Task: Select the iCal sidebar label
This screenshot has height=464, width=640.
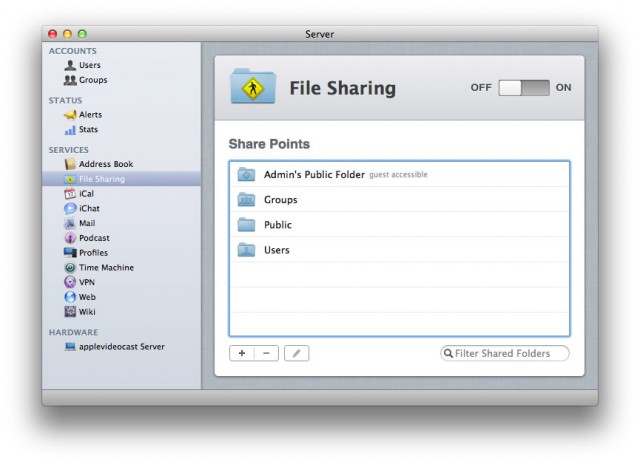Action: tap(87, 194)
